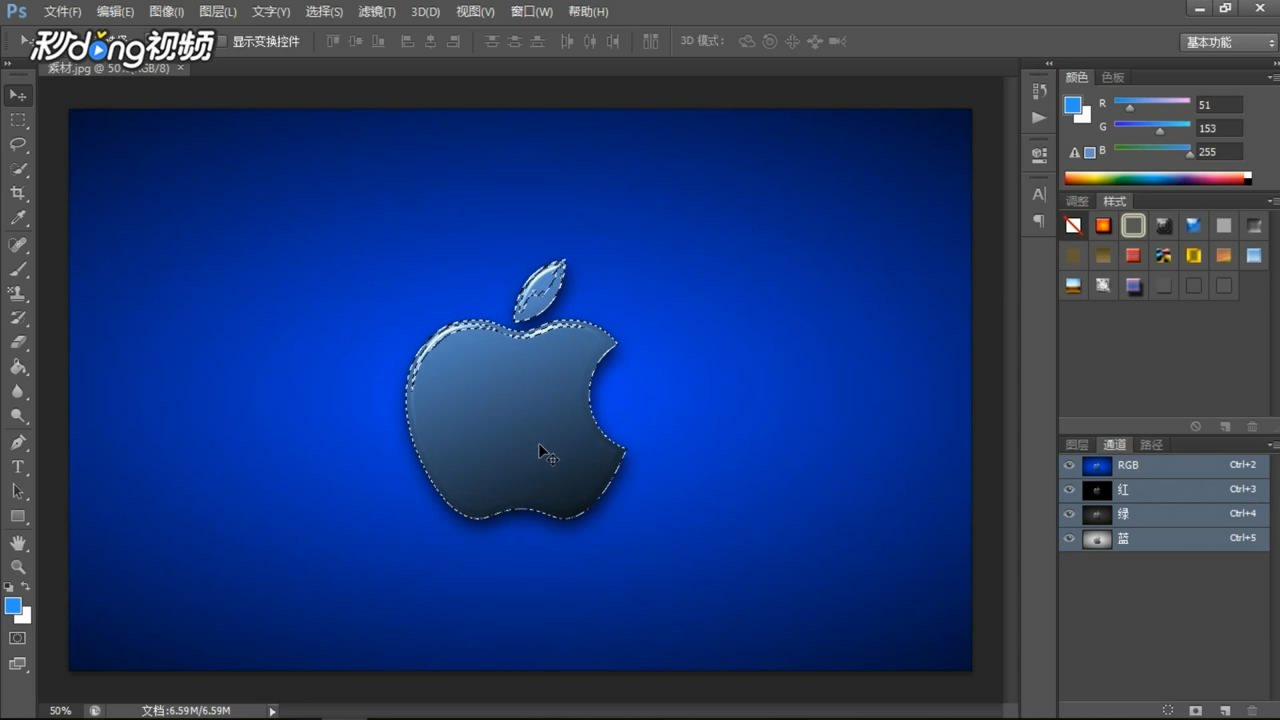Select the Paint Bucket tool

click(x=18, y=368)
